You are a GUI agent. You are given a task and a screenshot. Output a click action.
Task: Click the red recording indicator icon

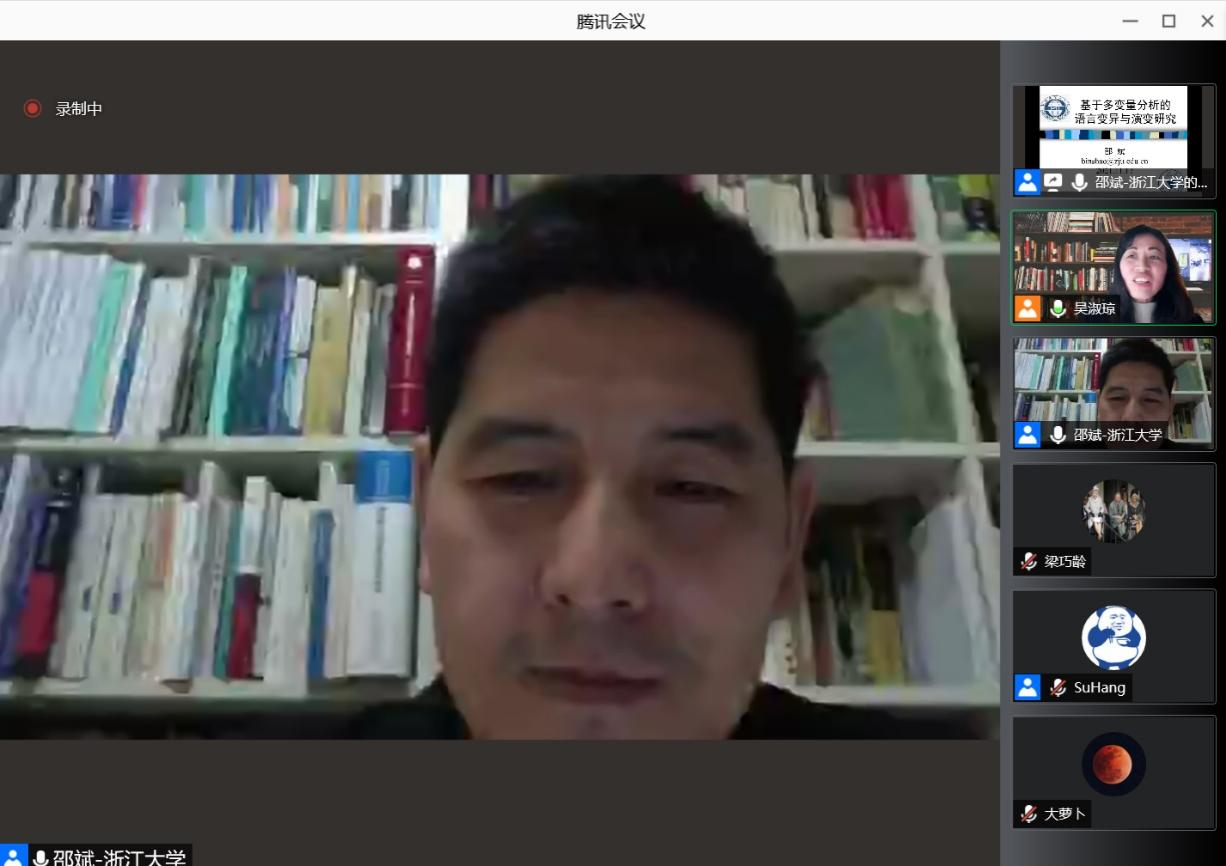[x=33, y=108]
